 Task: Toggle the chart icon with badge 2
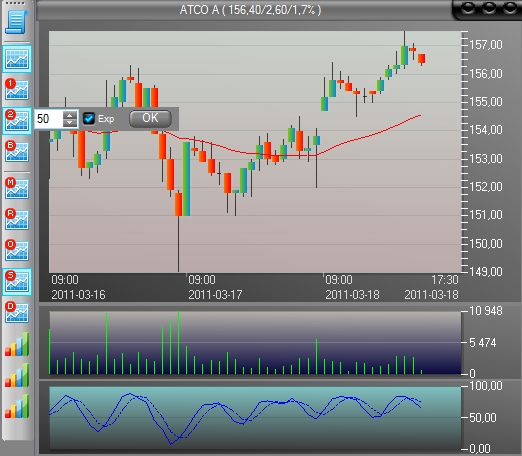pyautogui.click(x=17, y=121)
